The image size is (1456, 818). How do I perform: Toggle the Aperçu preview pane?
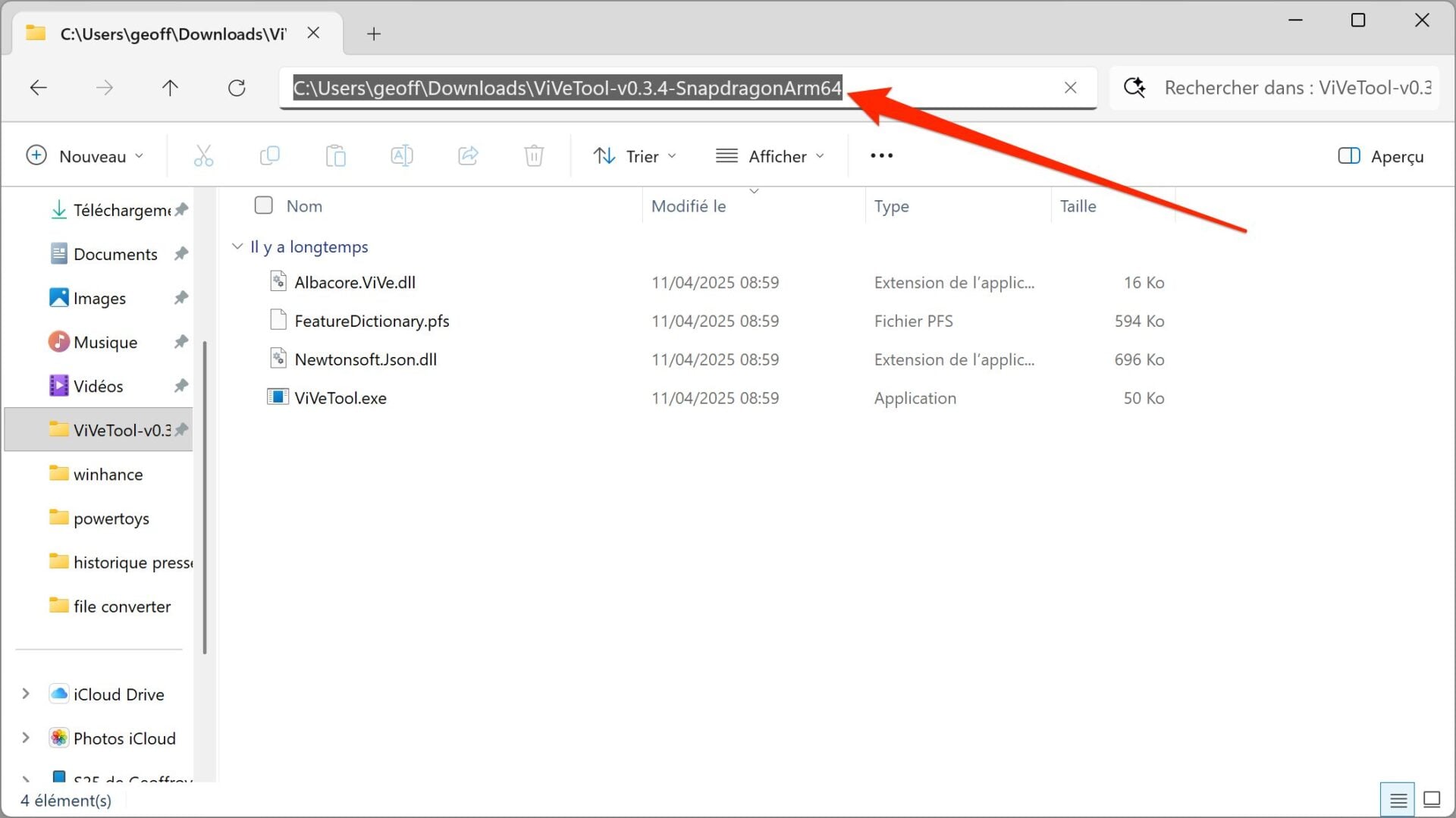coord(1380,156)
